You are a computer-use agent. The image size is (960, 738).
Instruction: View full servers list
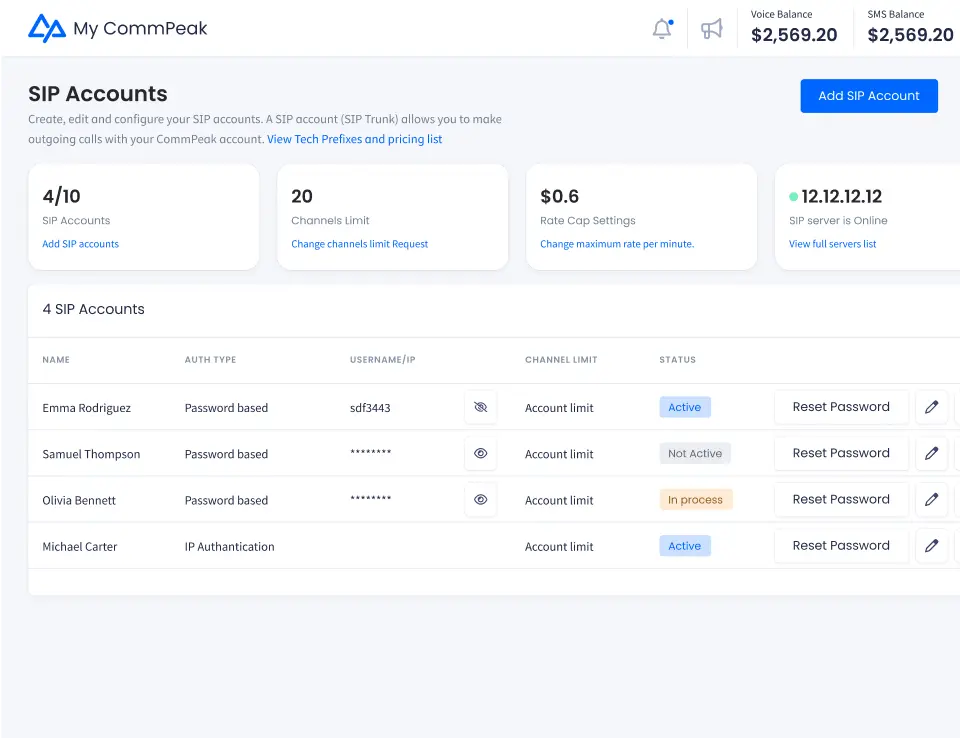click(x=832, y=244)
